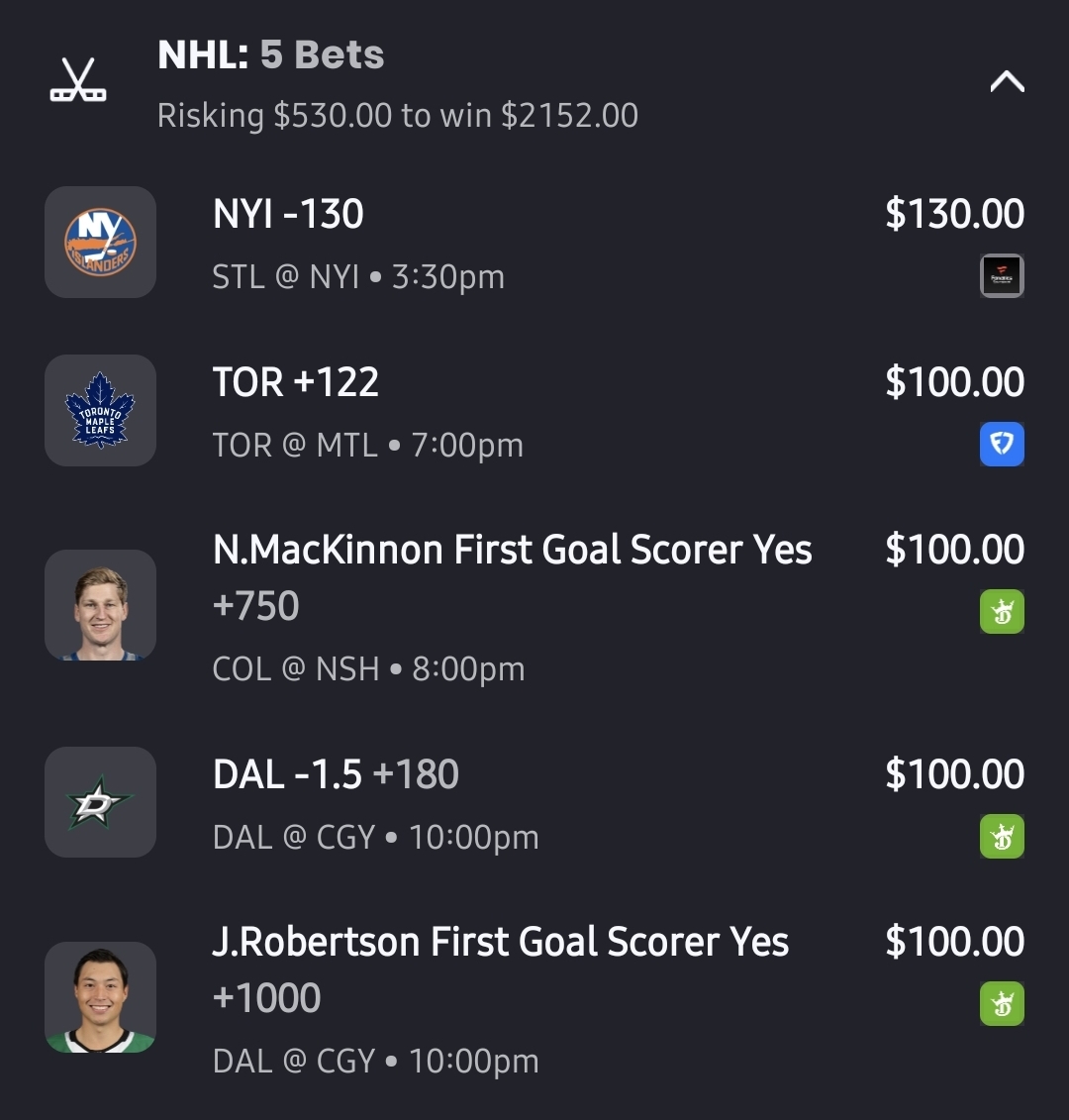Tap DraftKings icon on DAL -1.5 bet
The image size is (1069, 1120).
tap(1002, 837)
